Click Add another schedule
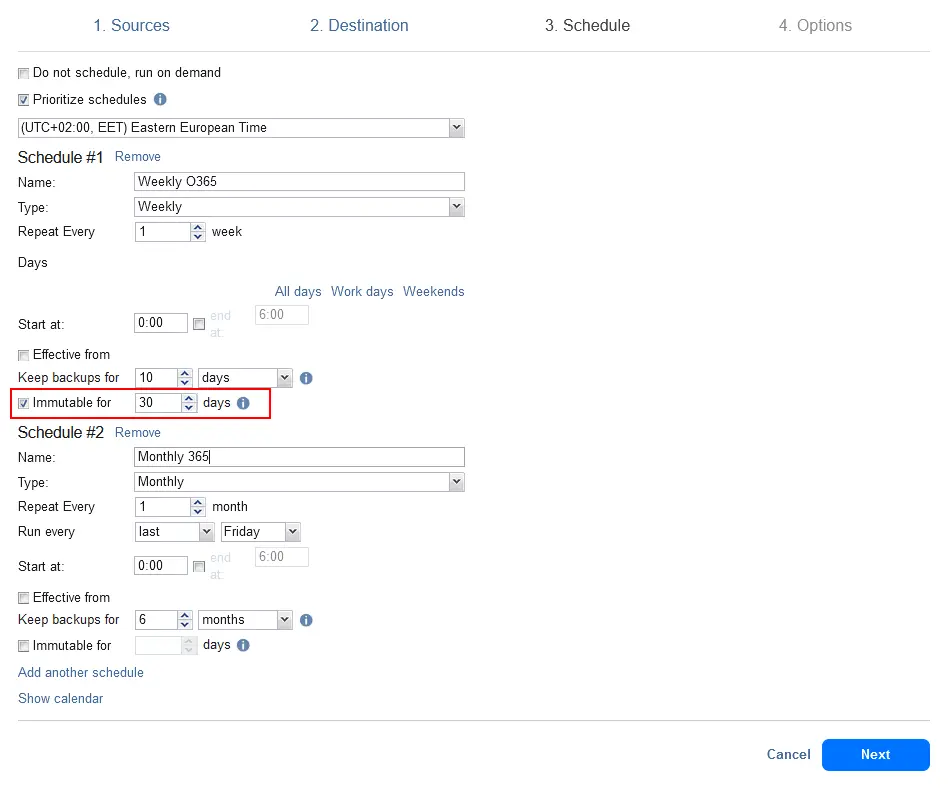Screen dimensions: 948x789 point(81,673)
